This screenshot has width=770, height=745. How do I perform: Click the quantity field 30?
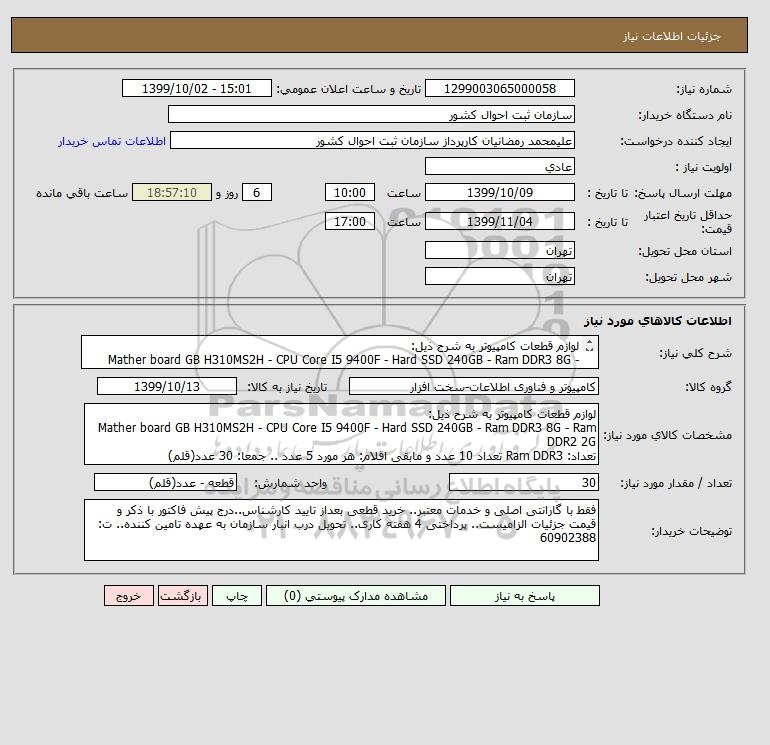click(x=523, y=482)
